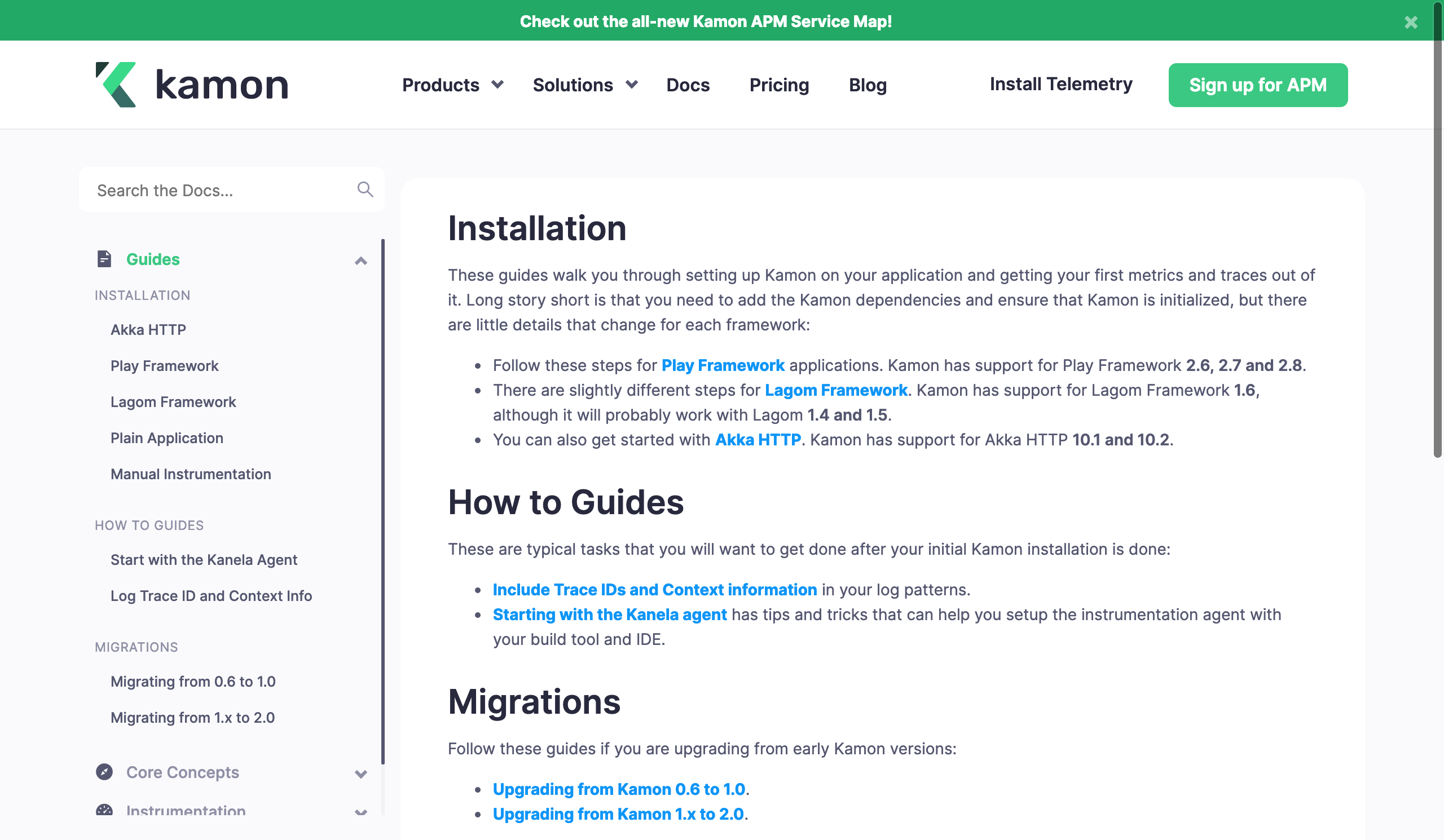
Task: Open Plain Application in the sidebar
Action: coord(167,437)
